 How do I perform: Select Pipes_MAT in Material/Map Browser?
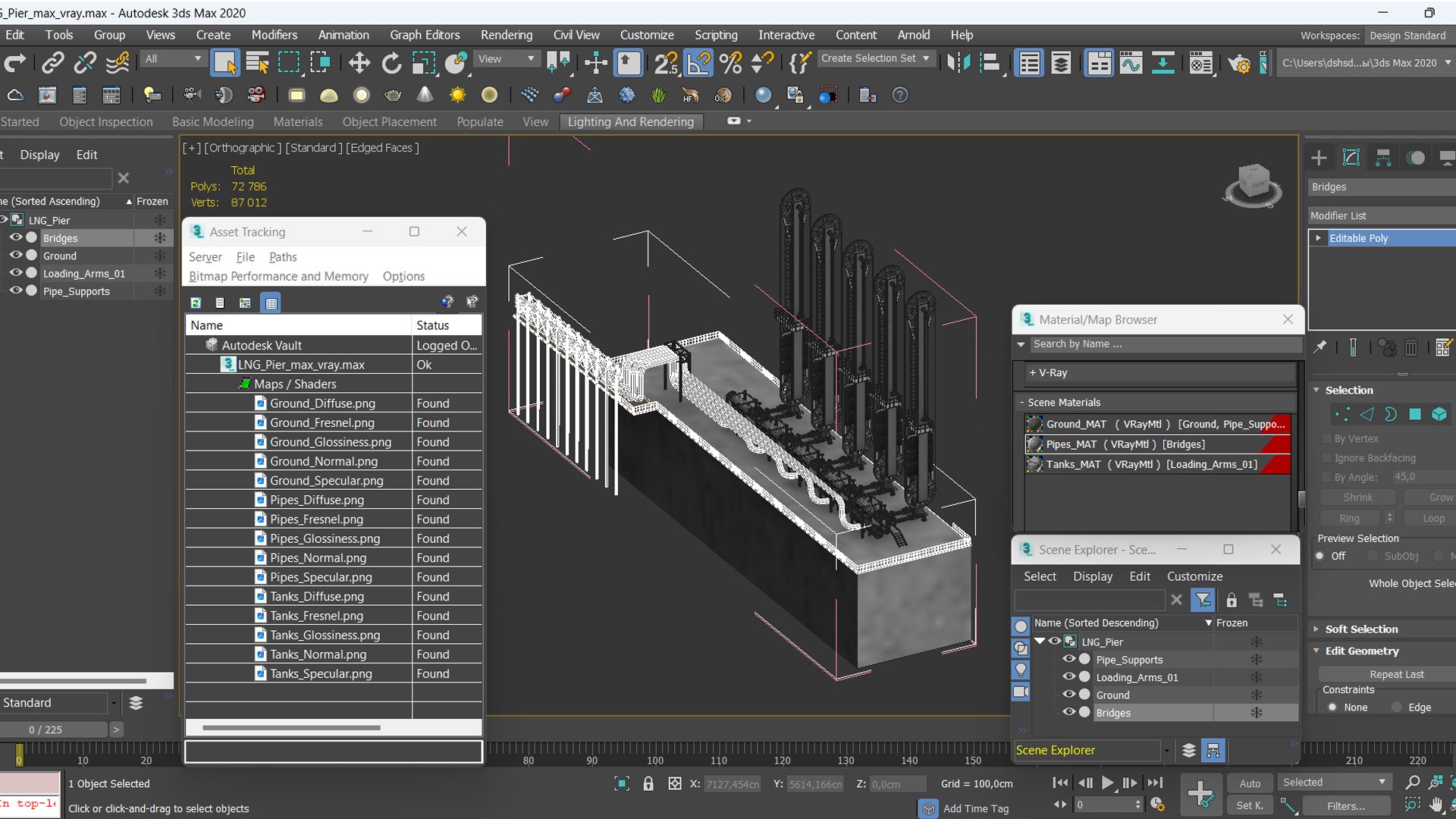tap(1157, 444)
